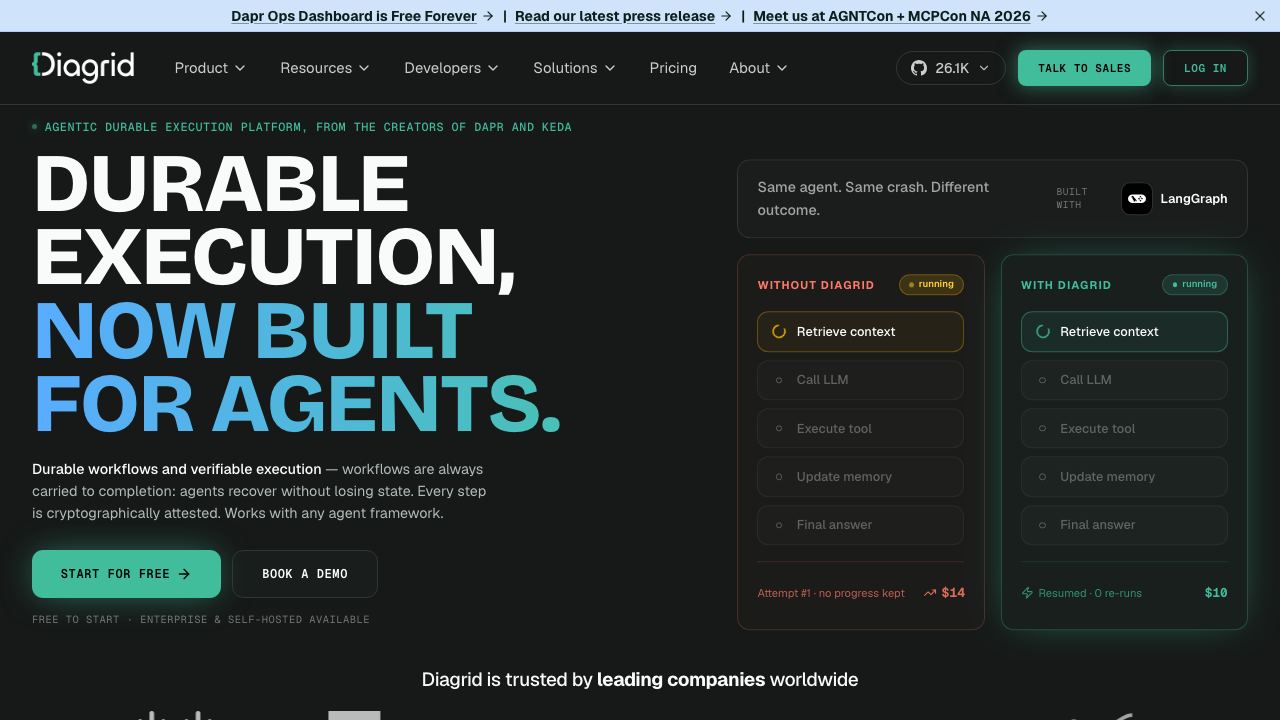Go to the Pricing page

673,68
